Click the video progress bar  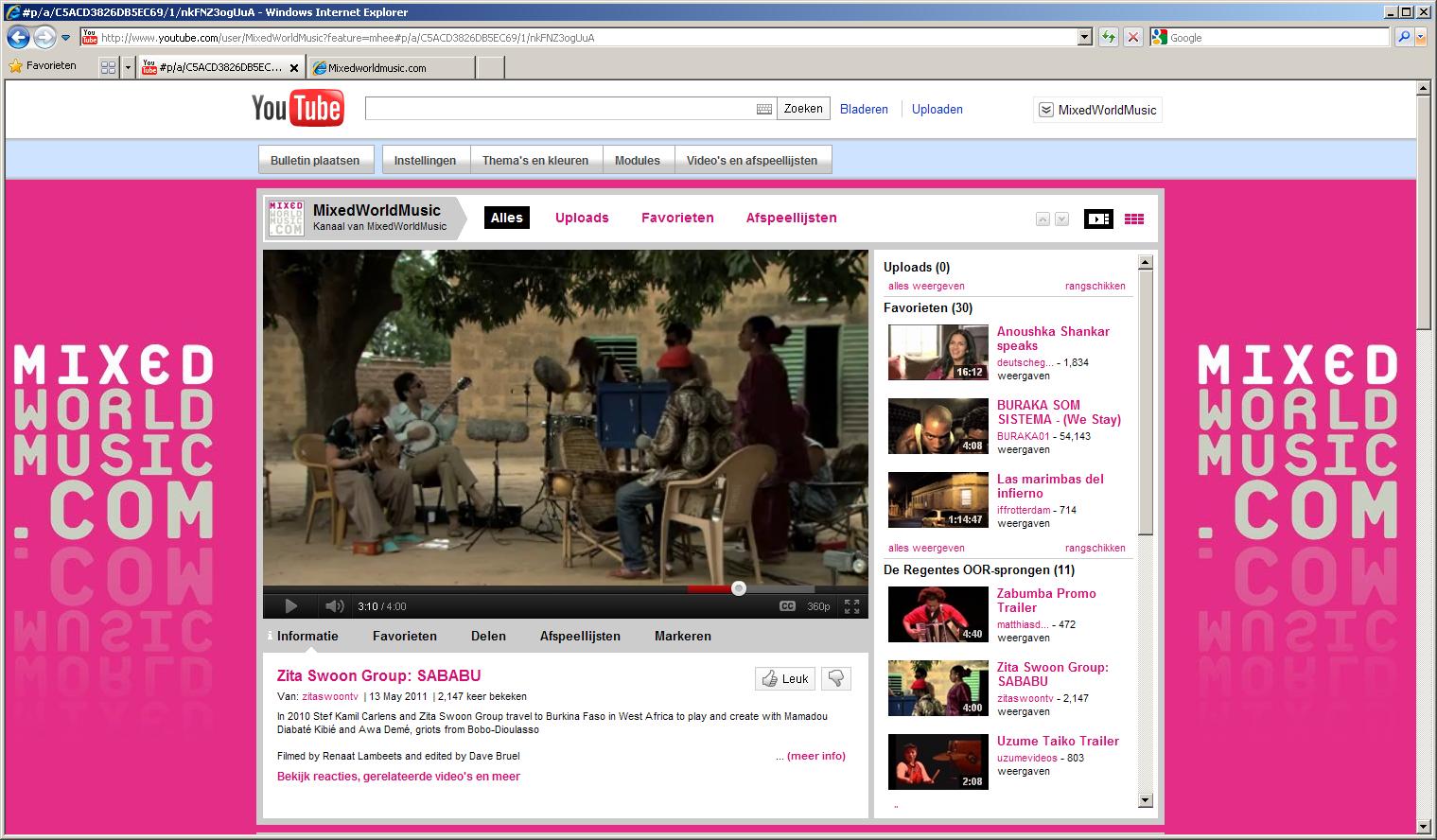click(565, 588)
